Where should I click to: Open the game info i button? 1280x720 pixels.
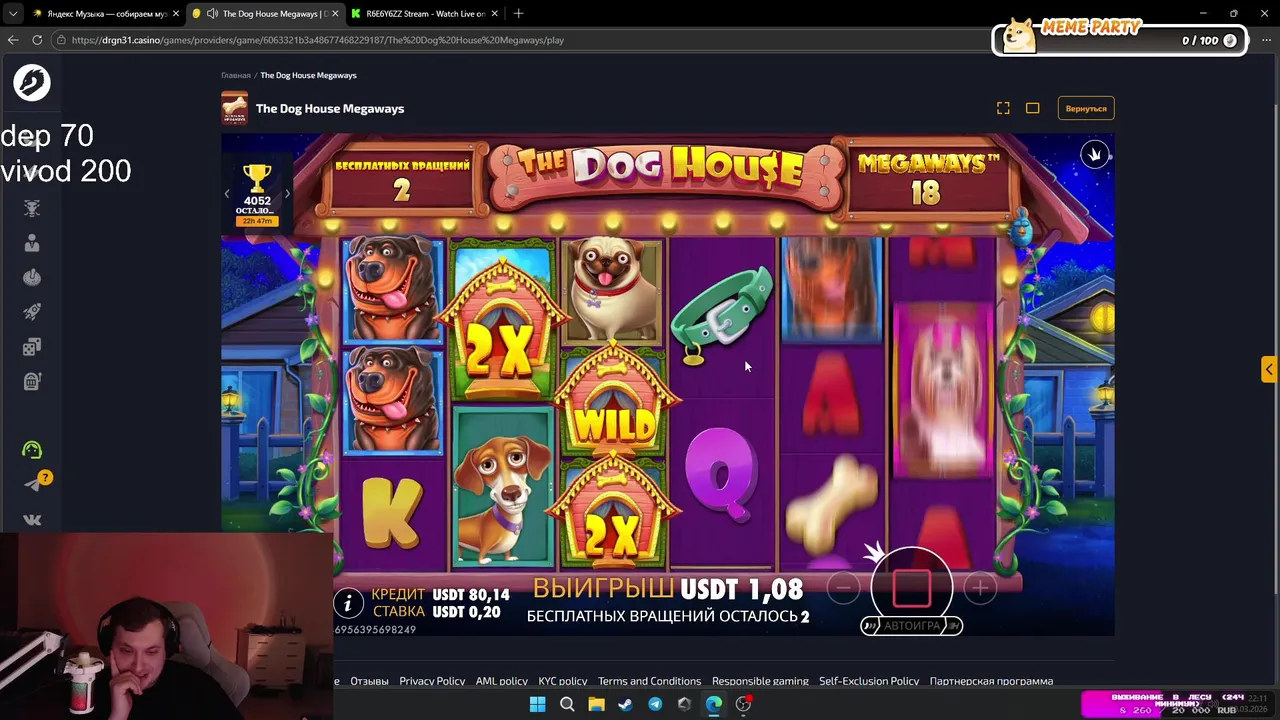tap(348, 602)
